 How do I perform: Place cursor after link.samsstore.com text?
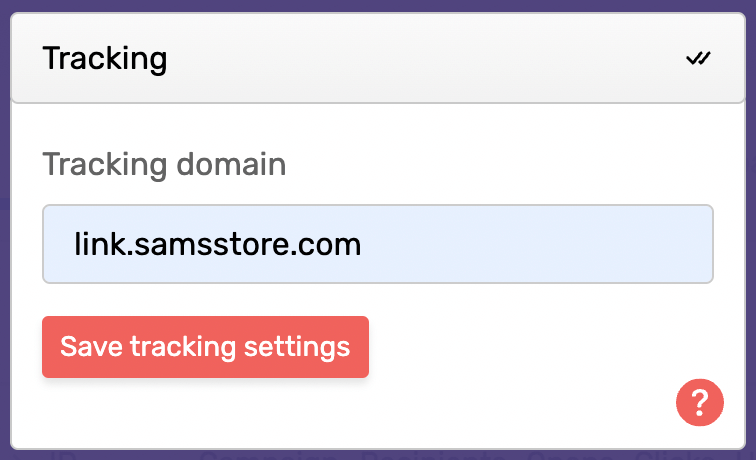pos(362,244)
